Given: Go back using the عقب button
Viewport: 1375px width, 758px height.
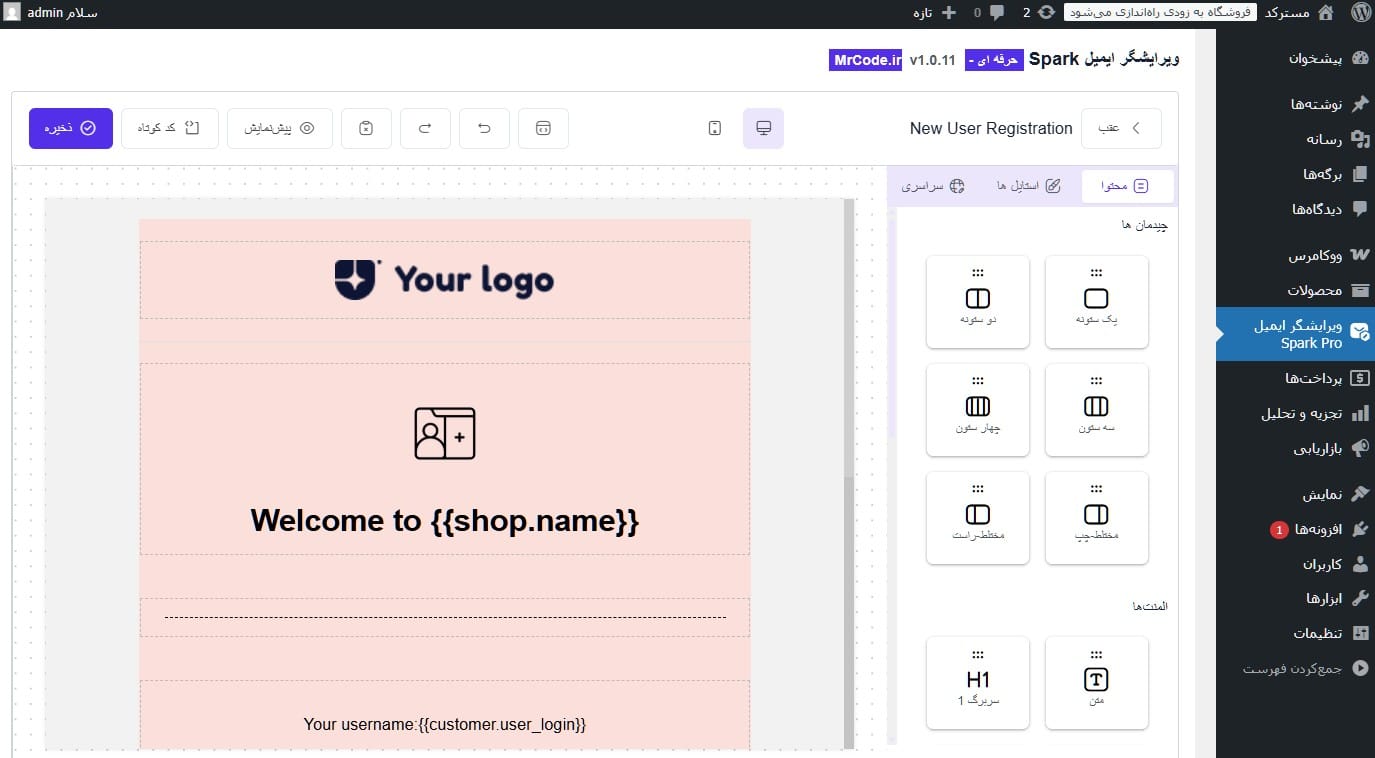Looking at the screenshot, I should [1121, 128].
